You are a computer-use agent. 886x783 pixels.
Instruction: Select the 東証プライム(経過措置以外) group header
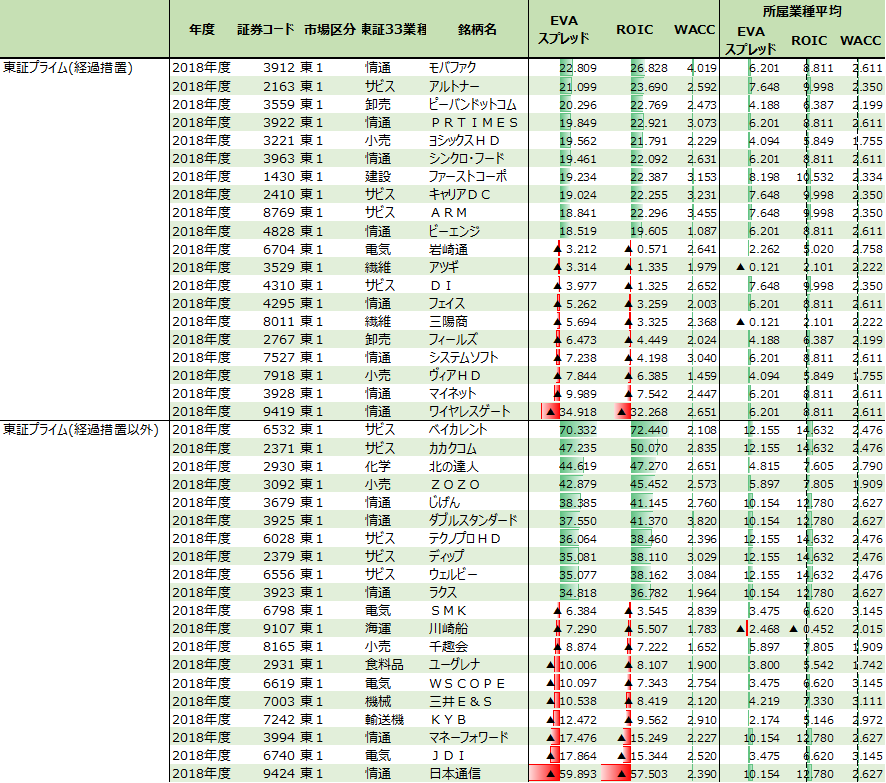[82, 429]
